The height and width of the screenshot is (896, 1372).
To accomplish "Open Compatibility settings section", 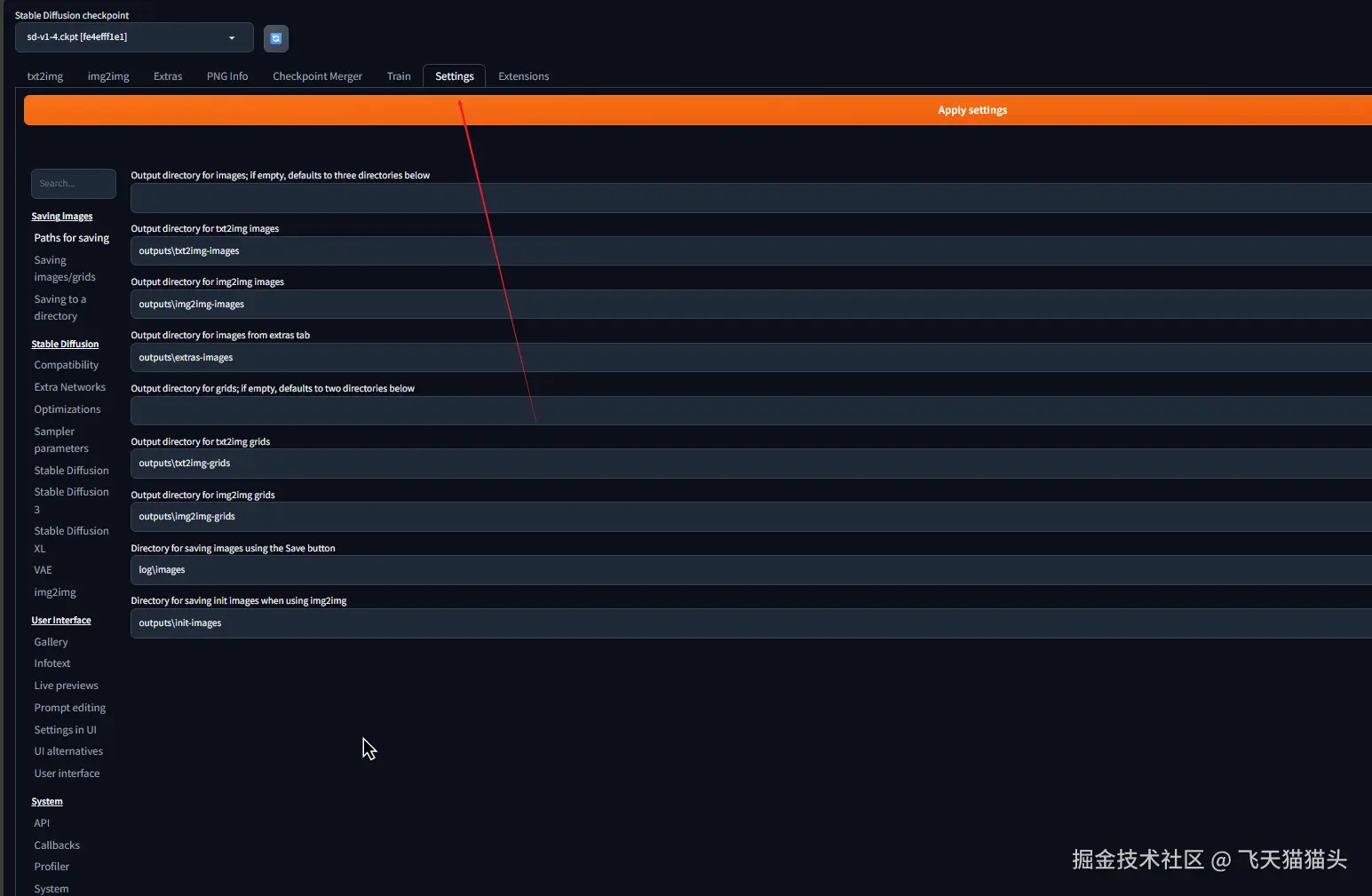I will 67,365.
